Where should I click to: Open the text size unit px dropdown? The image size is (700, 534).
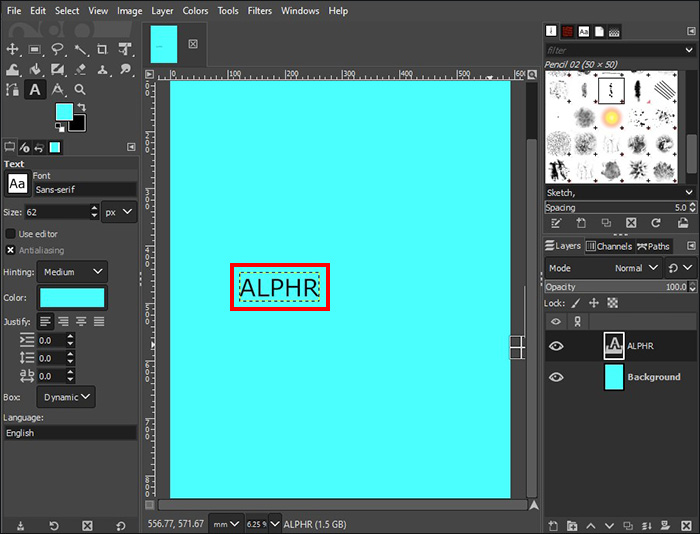(x=119, y=212)
